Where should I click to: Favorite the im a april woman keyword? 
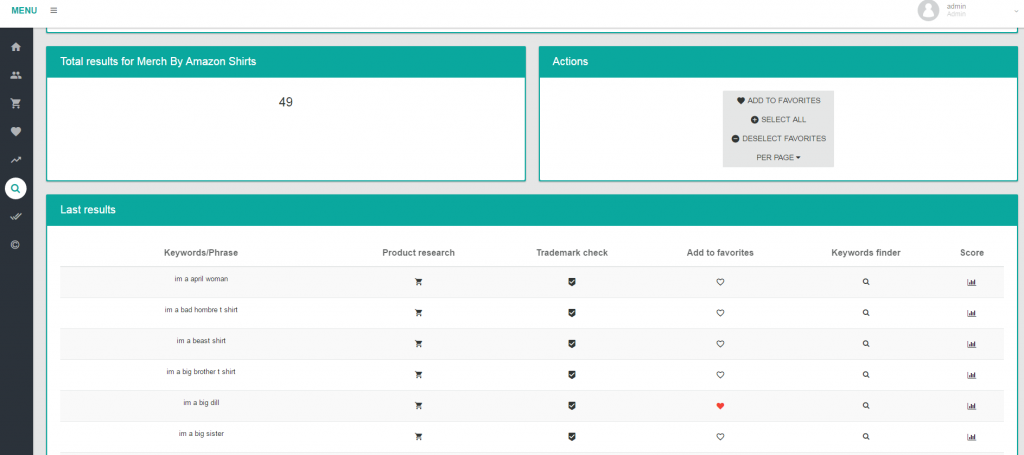(720, 282)
